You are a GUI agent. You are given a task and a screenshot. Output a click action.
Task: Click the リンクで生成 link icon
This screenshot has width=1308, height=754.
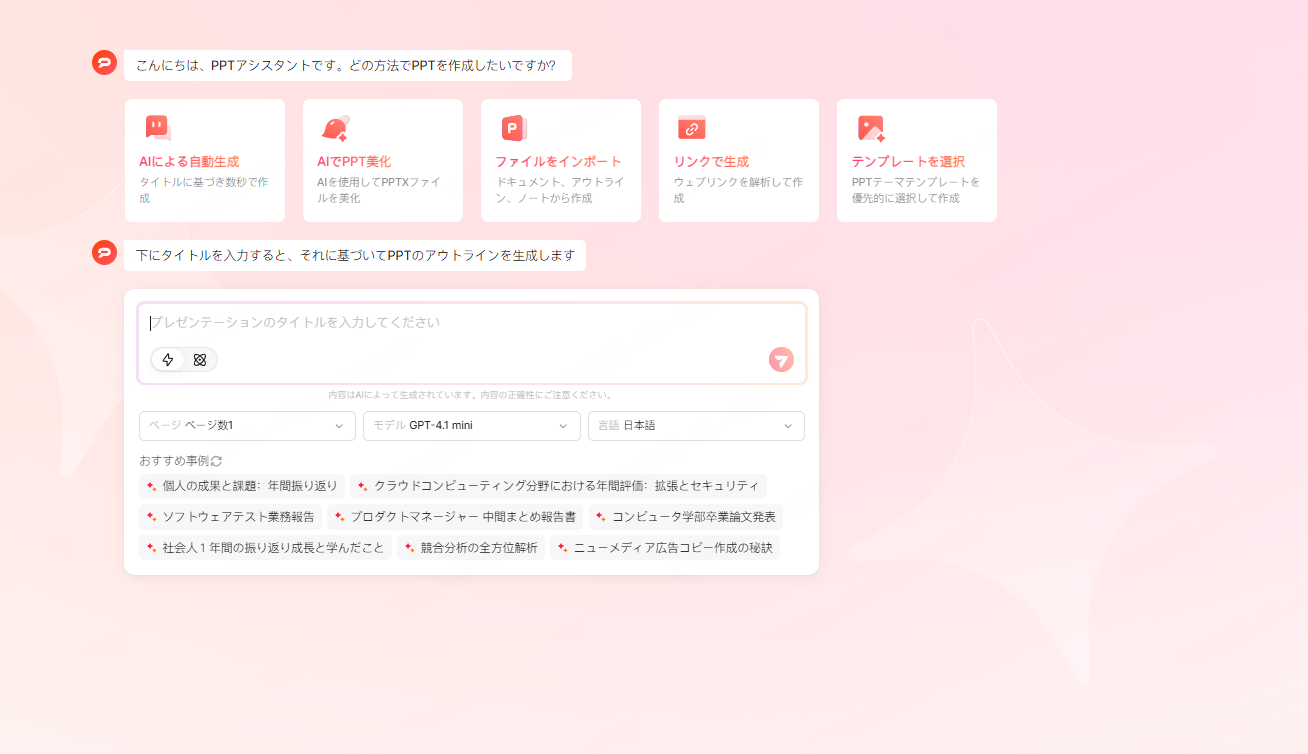pyautogui.click(x=691, y=128)
